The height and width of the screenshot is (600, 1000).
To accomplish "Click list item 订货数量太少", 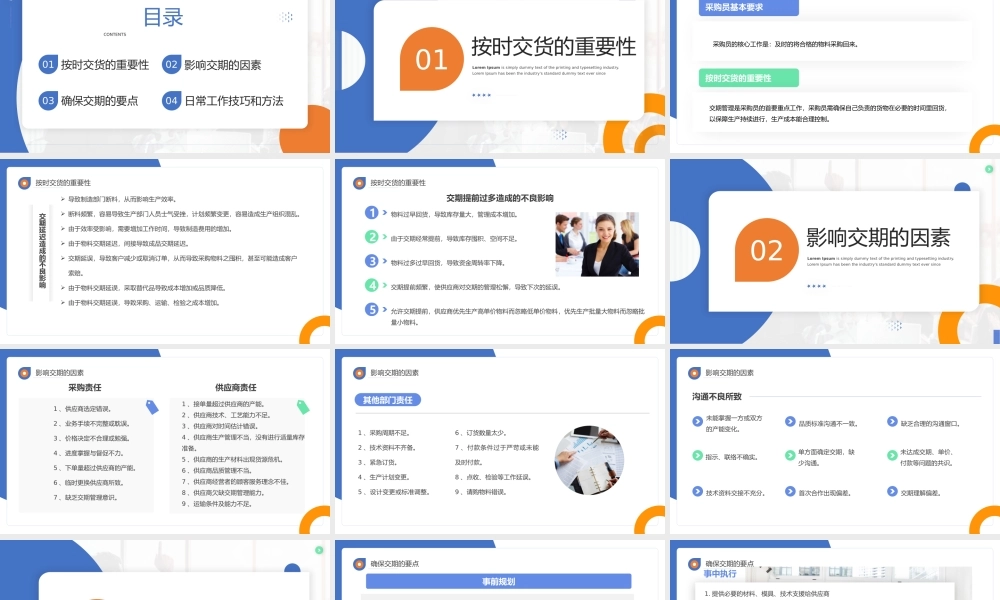I will 481,433.
